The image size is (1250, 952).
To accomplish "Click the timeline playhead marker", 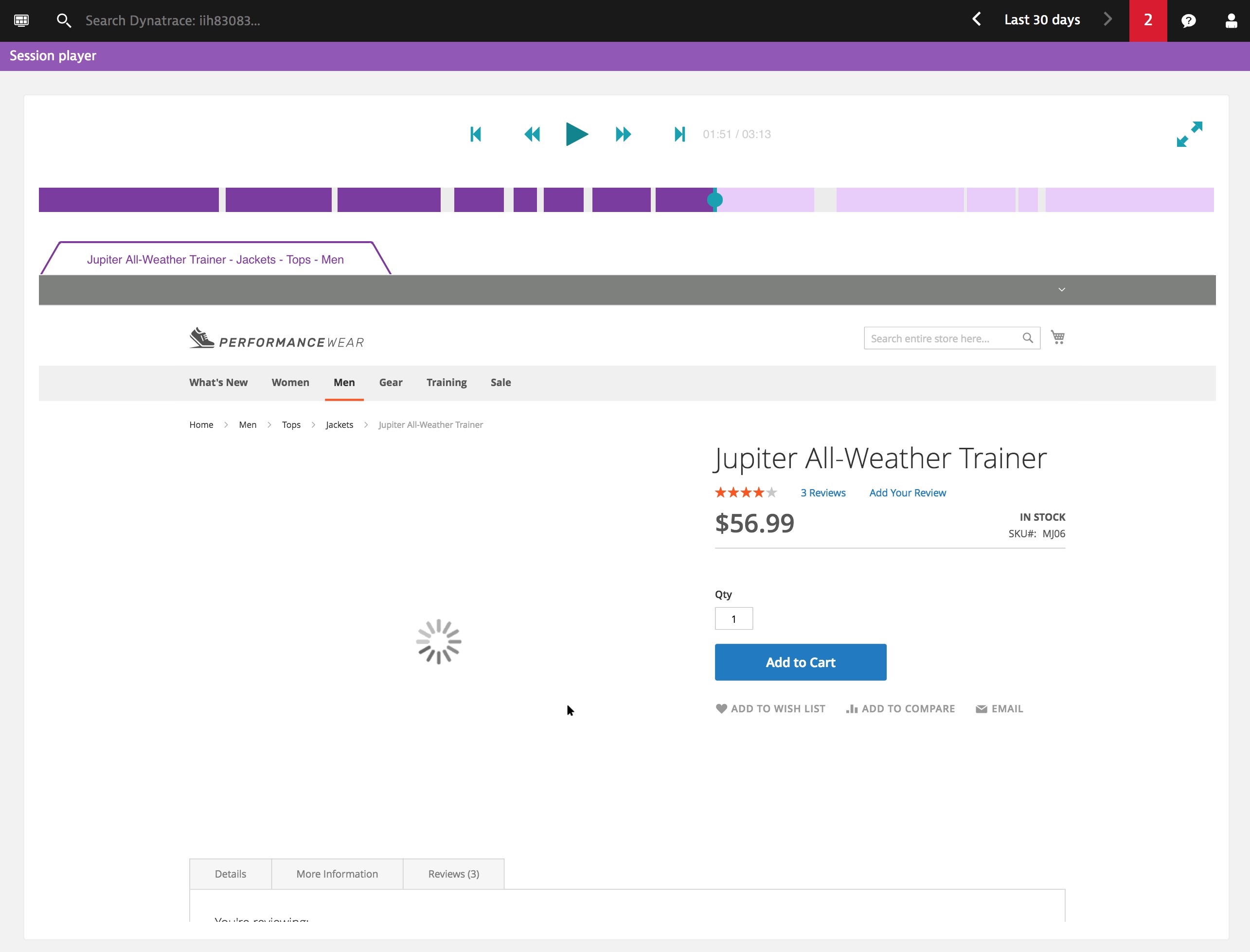I will [715, 199].
